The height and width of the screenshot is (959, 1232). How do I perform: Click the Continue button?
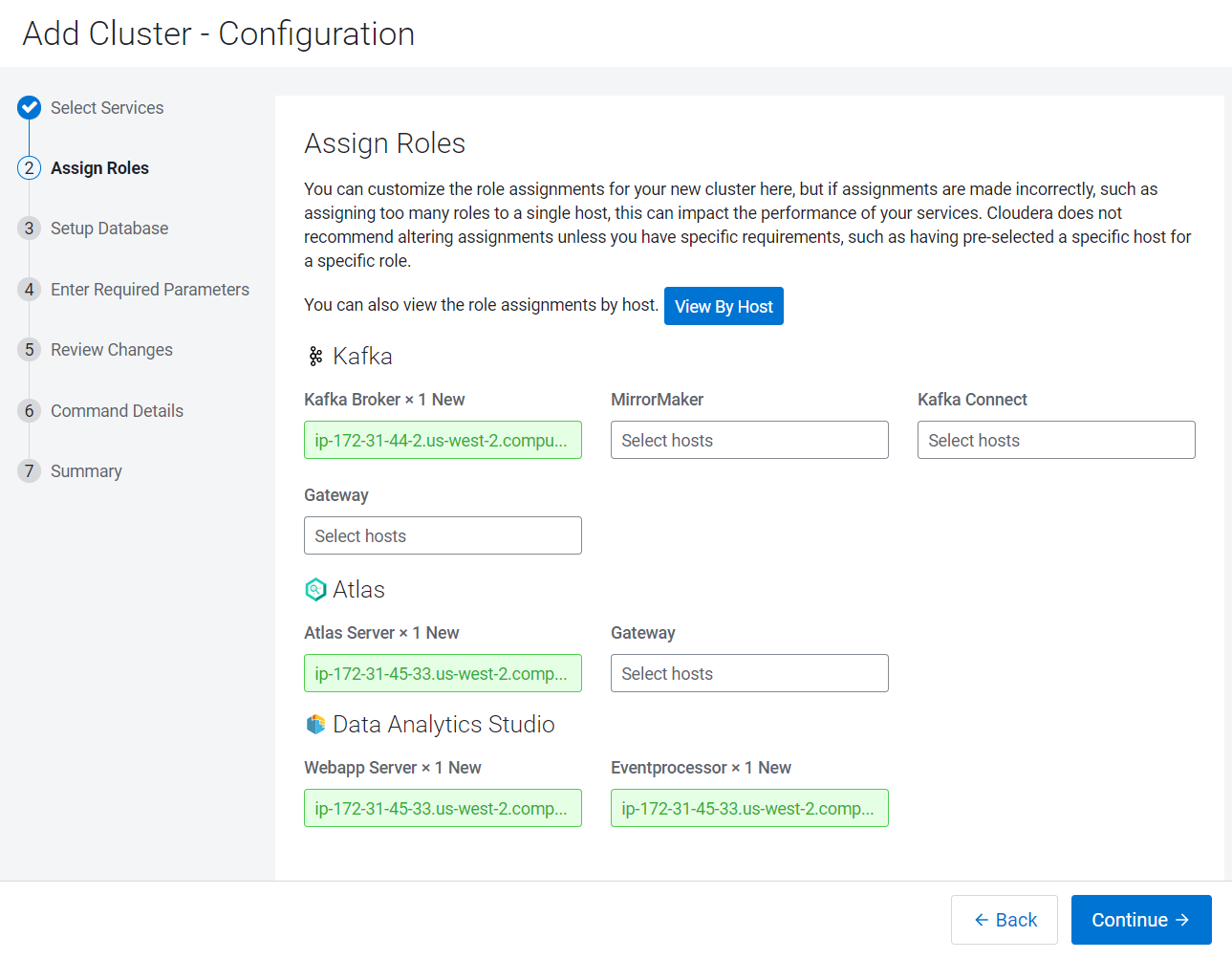[1141, 920]
